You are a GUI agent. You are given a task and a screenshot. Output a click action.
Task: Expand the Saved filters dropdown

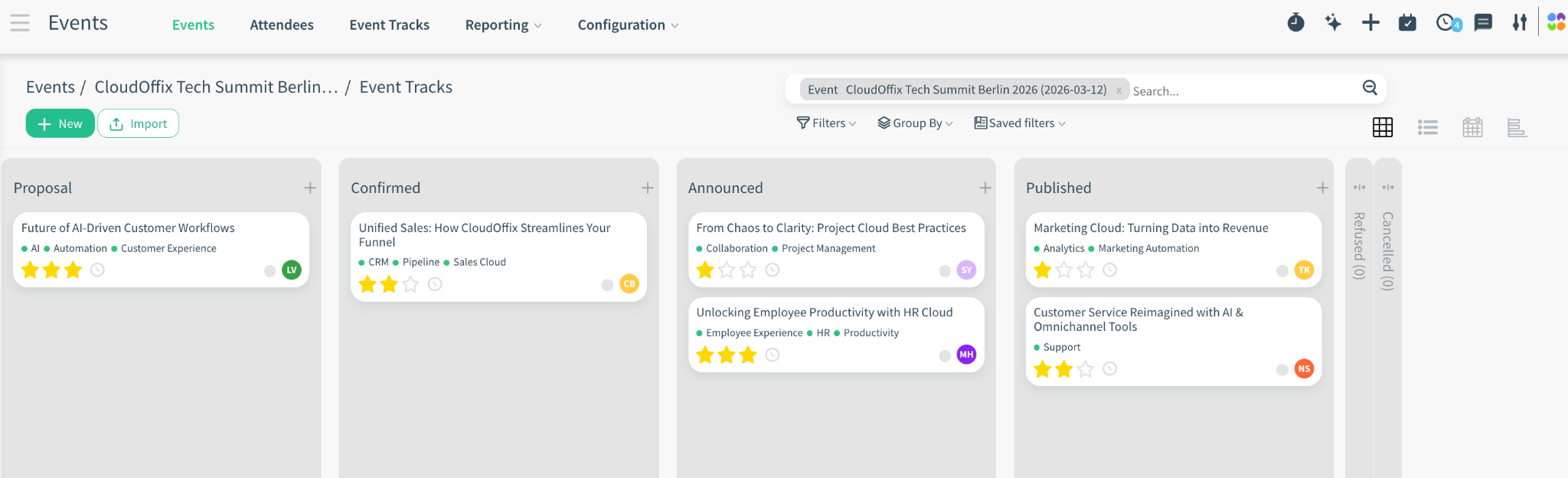click(x=1020, y=123)
